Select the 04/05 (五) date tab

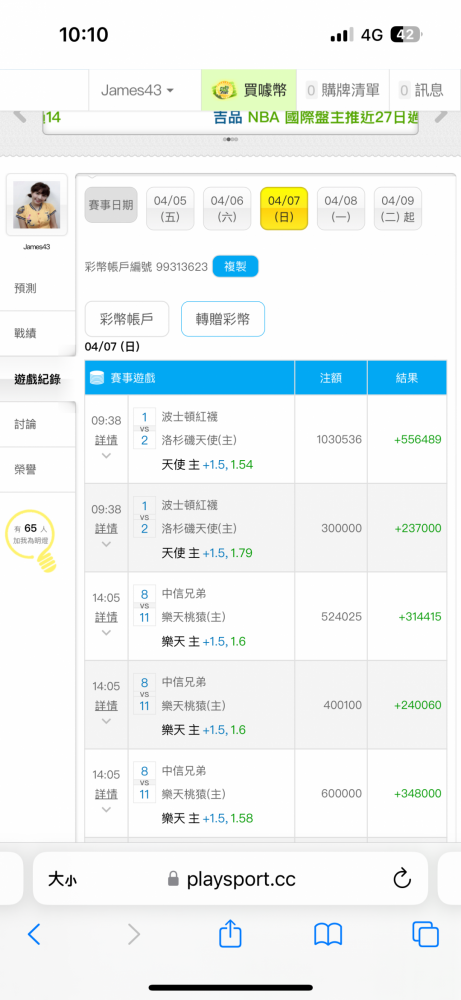coord(170,209)
